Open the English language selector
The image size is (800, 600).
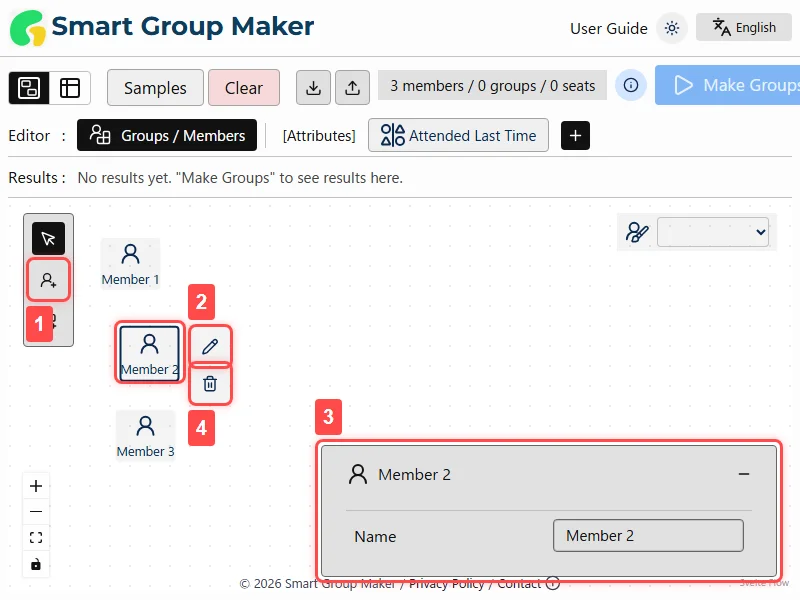tap(743, 27)
